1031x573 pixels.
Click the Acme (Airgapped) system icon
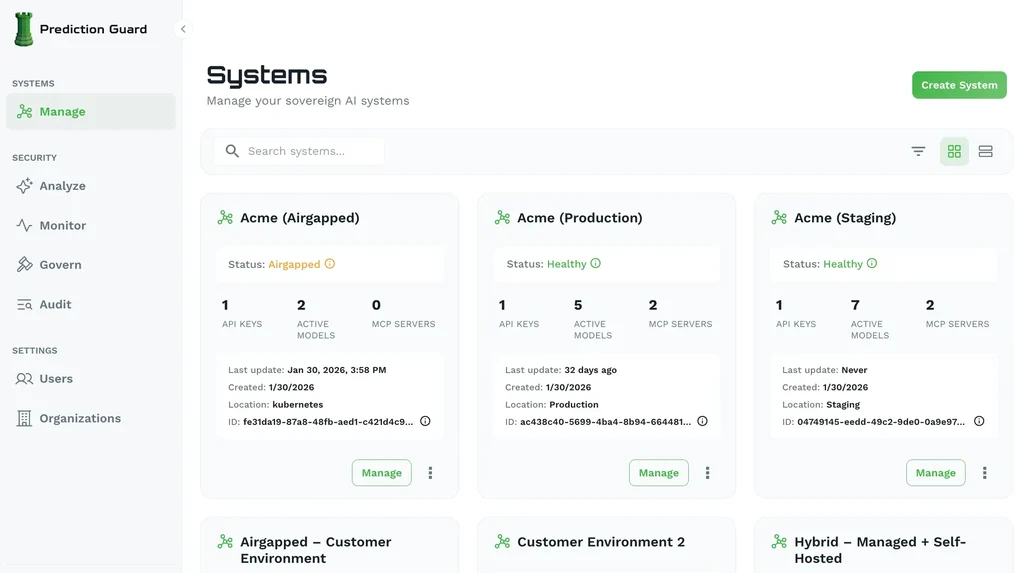226,218
